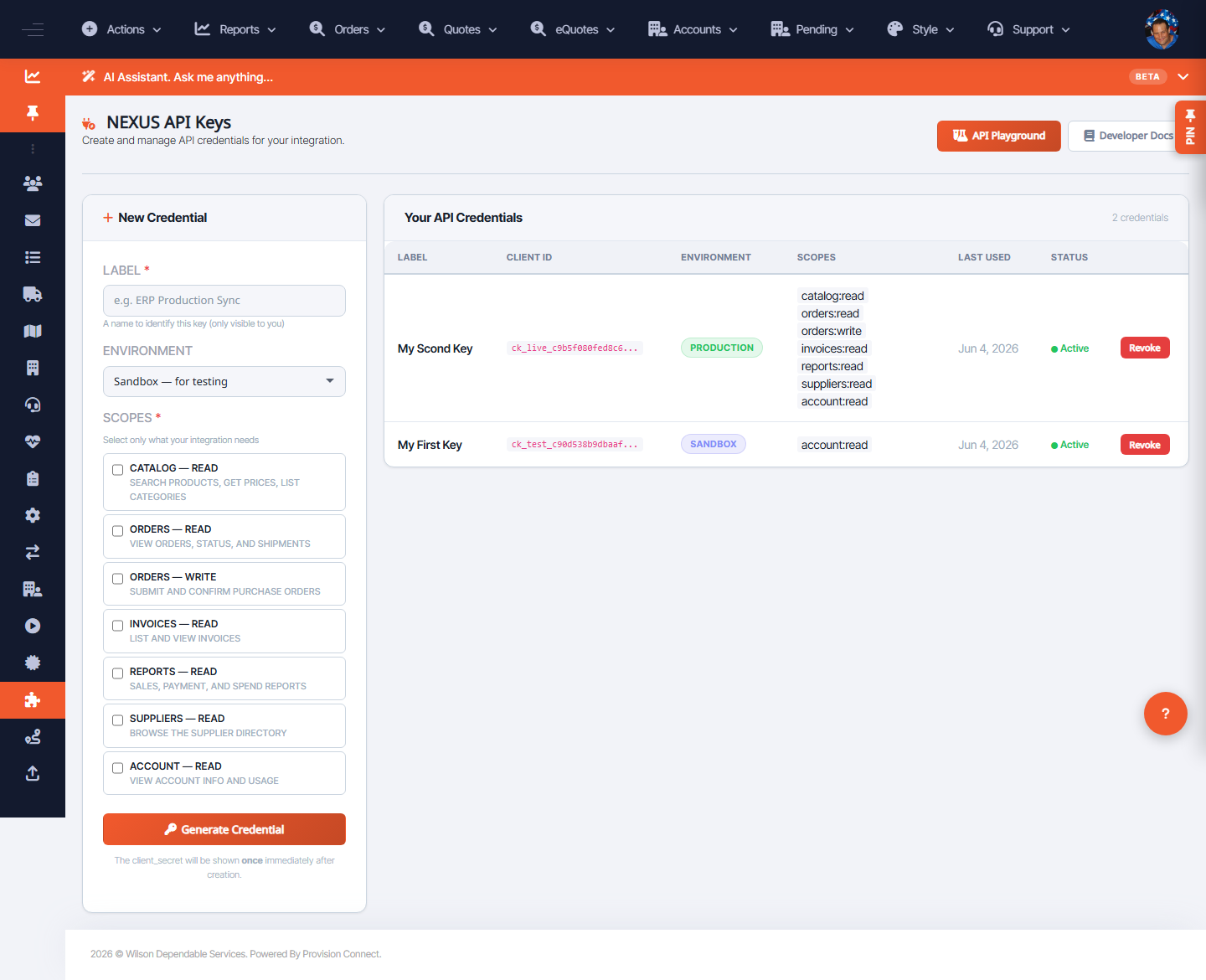Click the BETA badge

point(1147,76)
